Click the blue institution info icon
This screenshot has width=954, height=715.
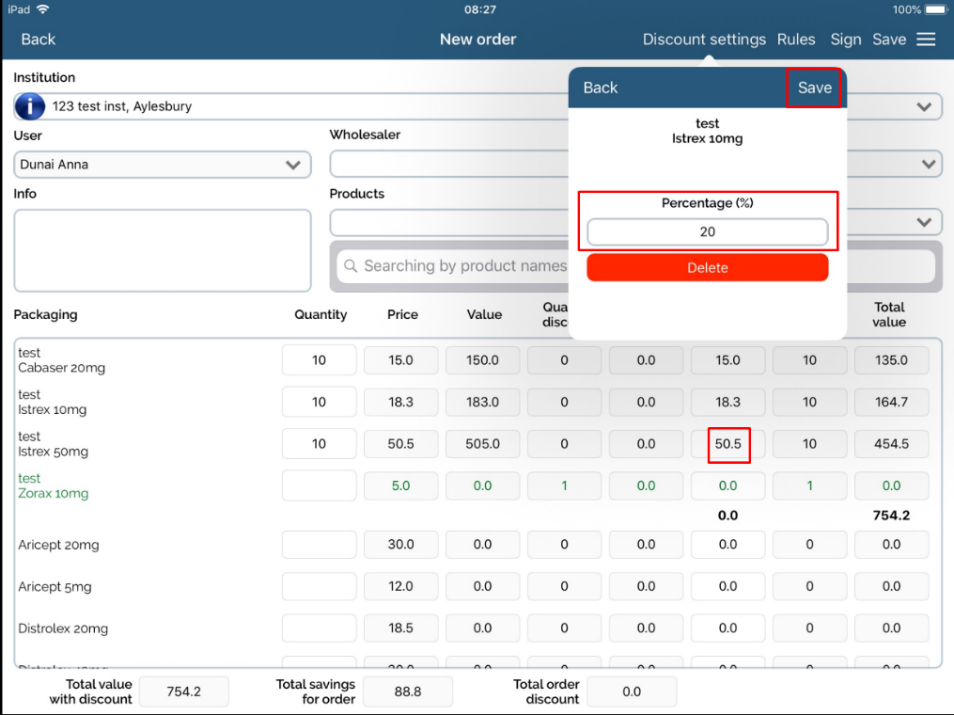tap(31, 106)
